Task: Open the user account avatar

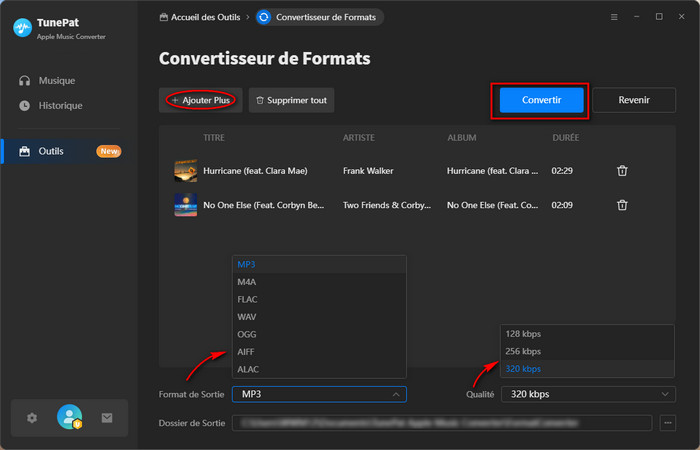Action: [69, 417]
